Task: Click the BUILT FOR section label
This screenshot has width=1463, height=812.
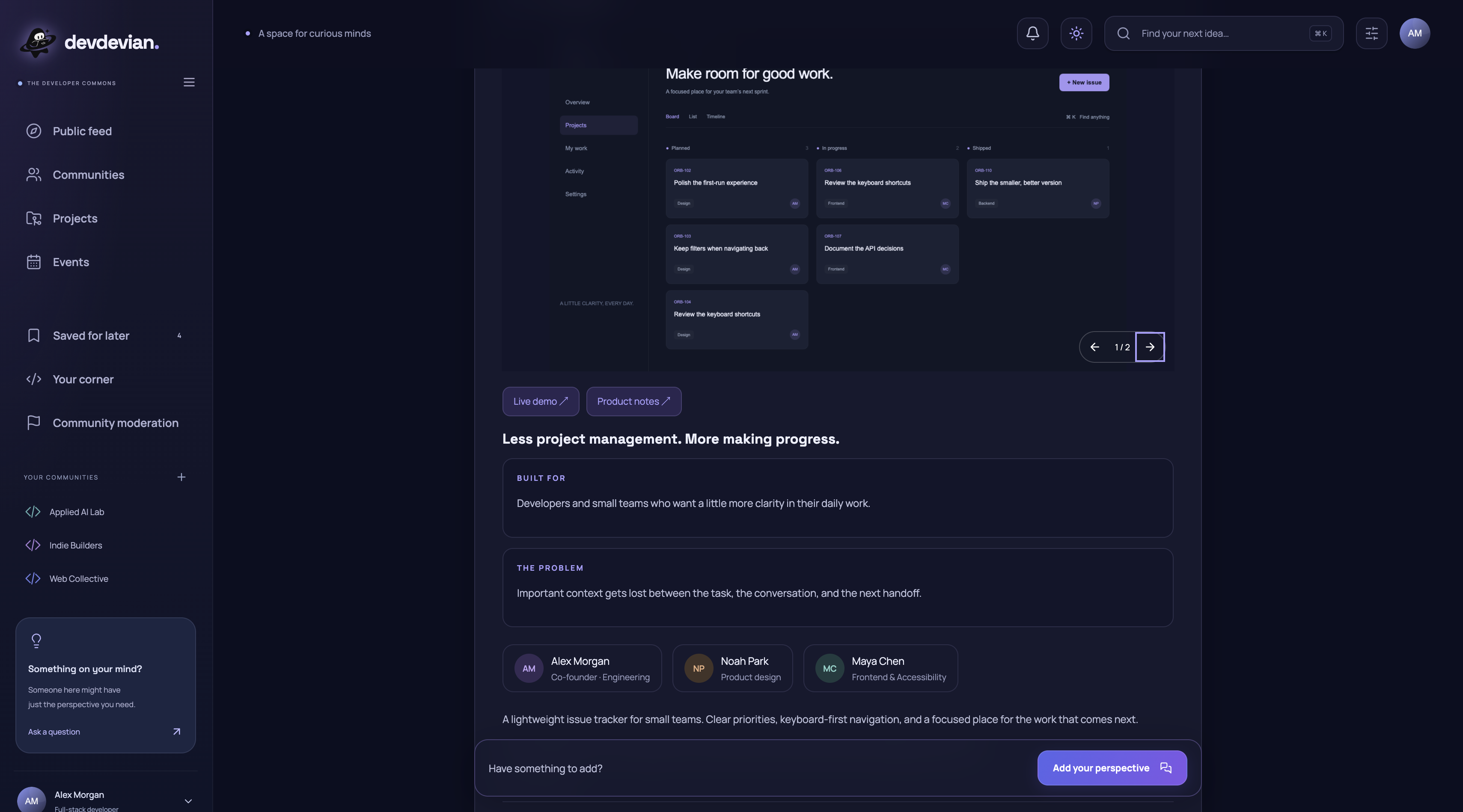Action: pos(541,478)
